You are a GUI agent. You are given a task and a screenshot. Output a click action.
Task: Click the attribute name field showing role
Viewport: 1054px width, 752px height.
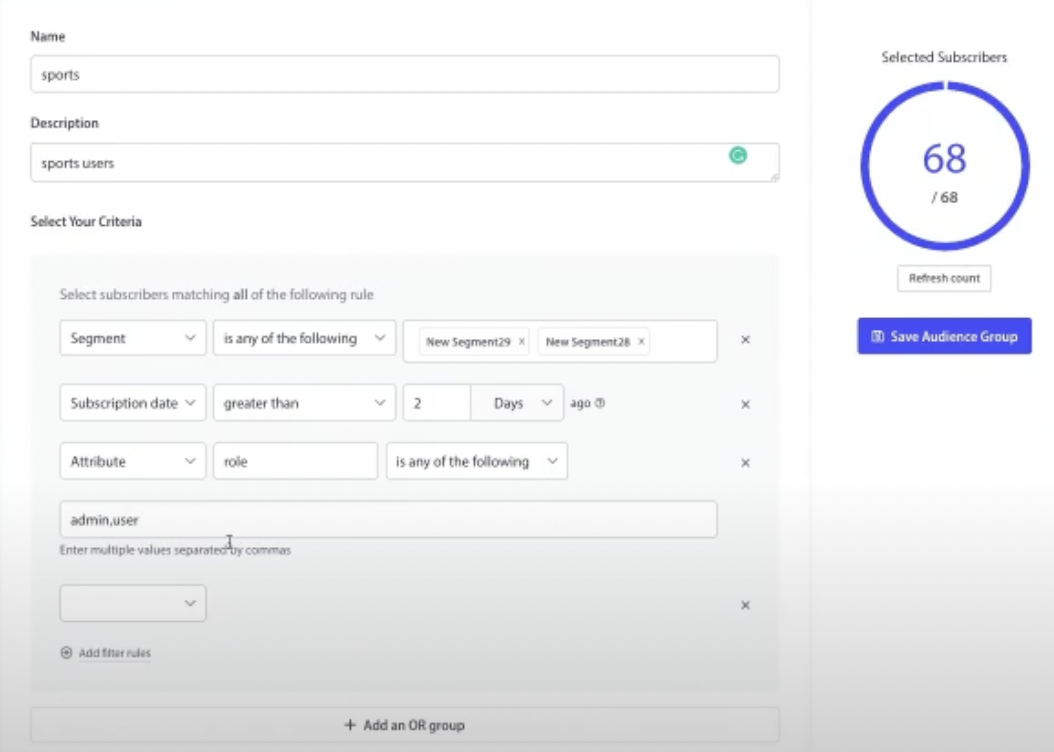coord(295,461)
